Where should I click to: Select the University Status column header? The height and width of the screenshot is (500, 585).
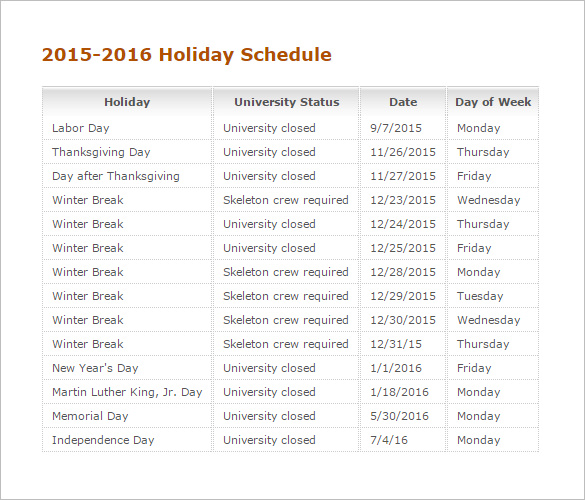[x=287, y=102]
